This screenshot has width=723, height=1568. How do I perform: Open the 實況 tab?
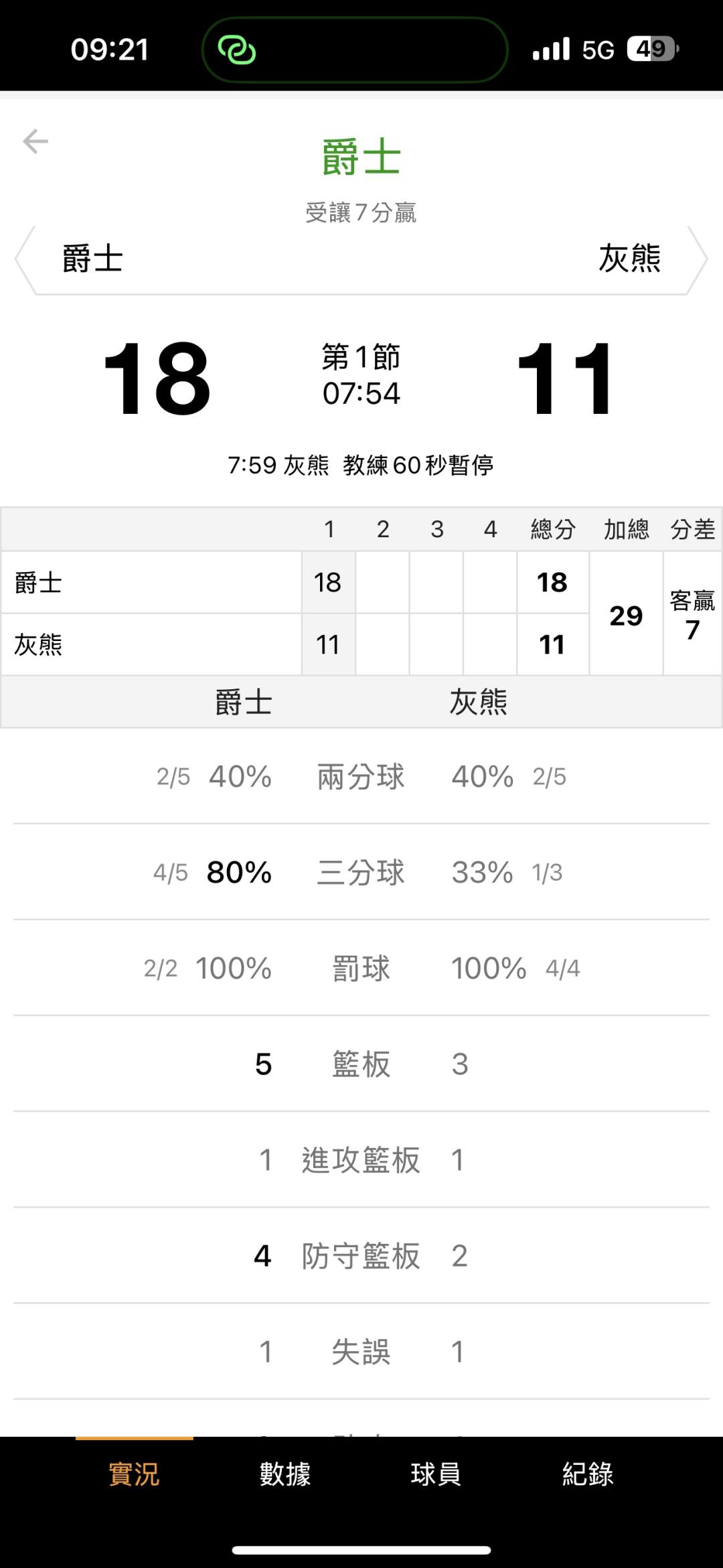pos(134,1474)
